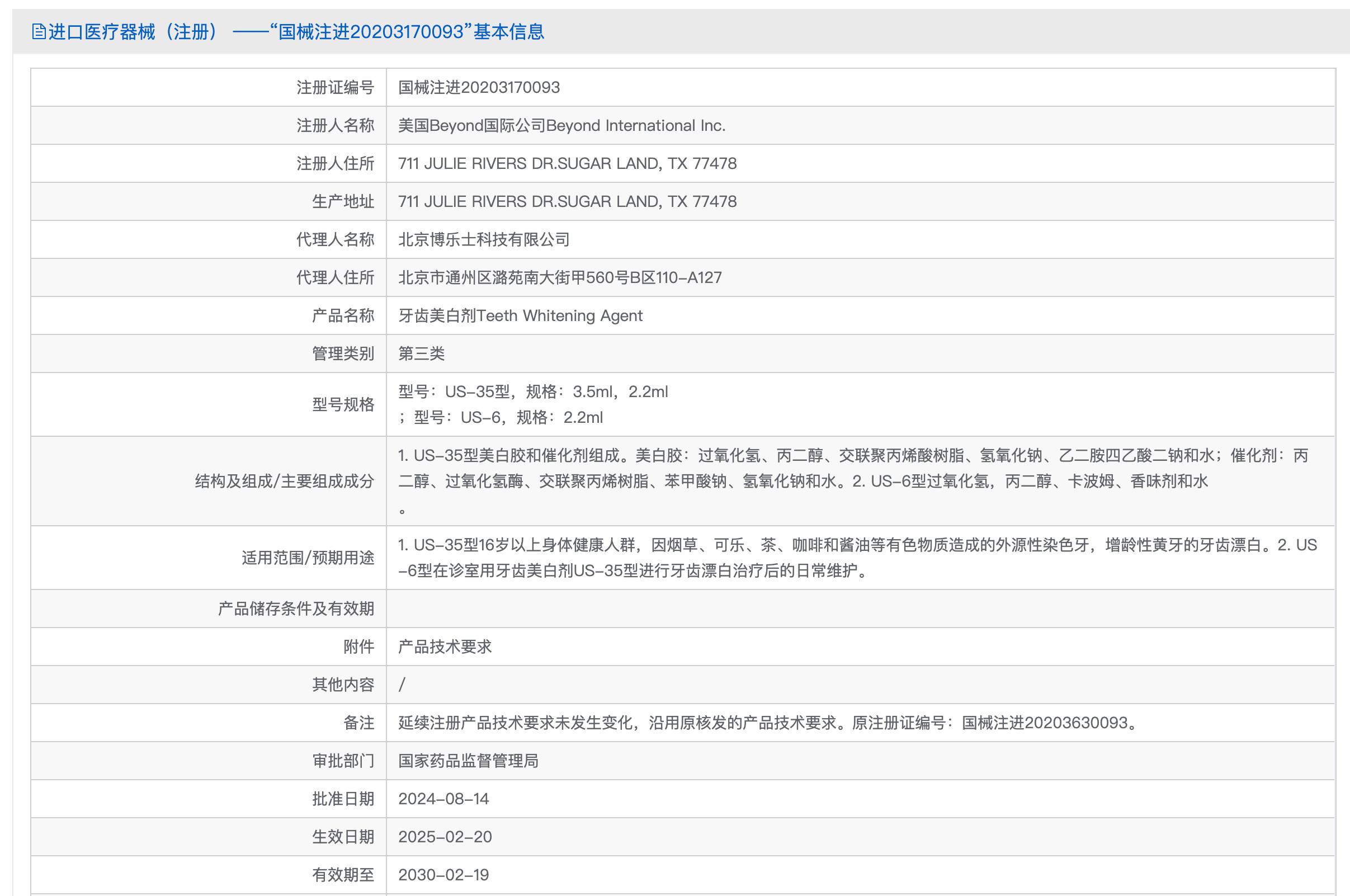Click the approval date 2024-08-14

coord(445,799)
